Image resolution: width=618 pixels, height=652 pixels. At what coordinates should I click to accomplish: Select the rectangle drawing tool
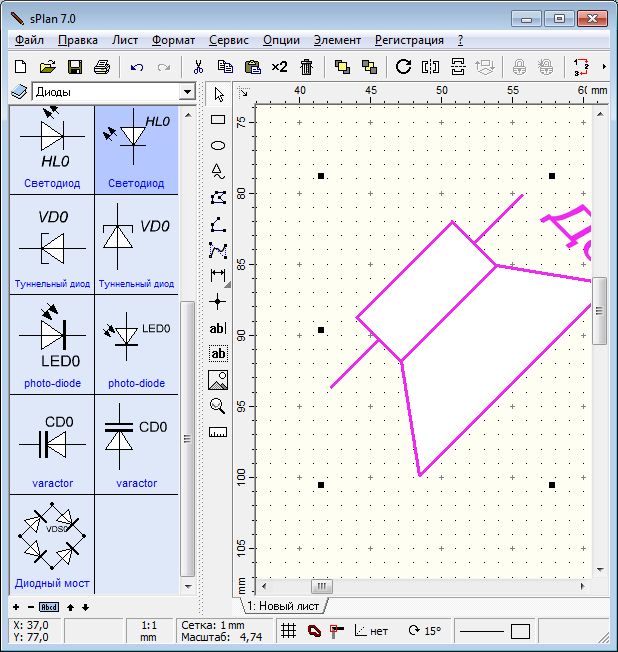click(218, 119)
